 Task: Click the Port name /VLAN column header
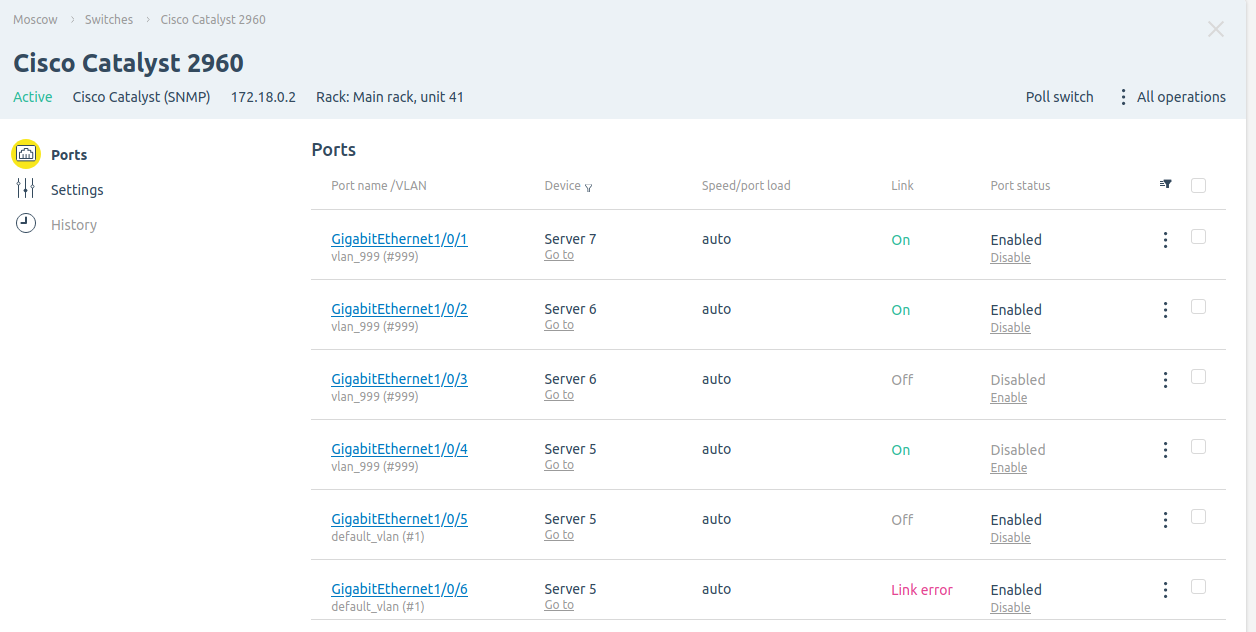click(x=379, y=185)
